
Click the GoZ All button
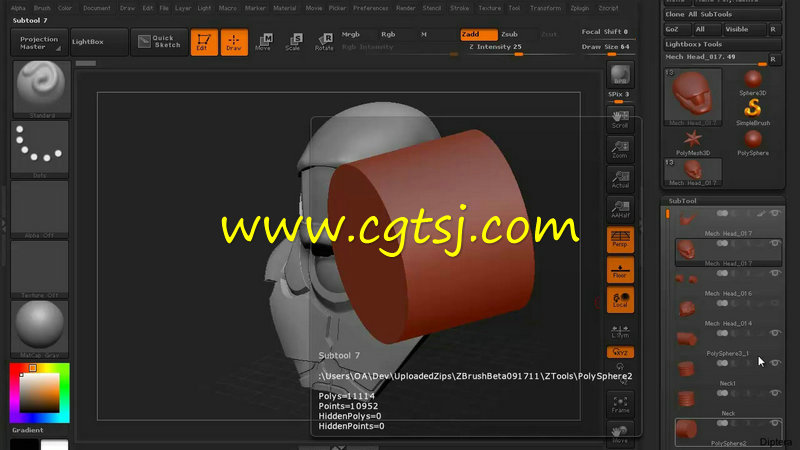[706, 30]
